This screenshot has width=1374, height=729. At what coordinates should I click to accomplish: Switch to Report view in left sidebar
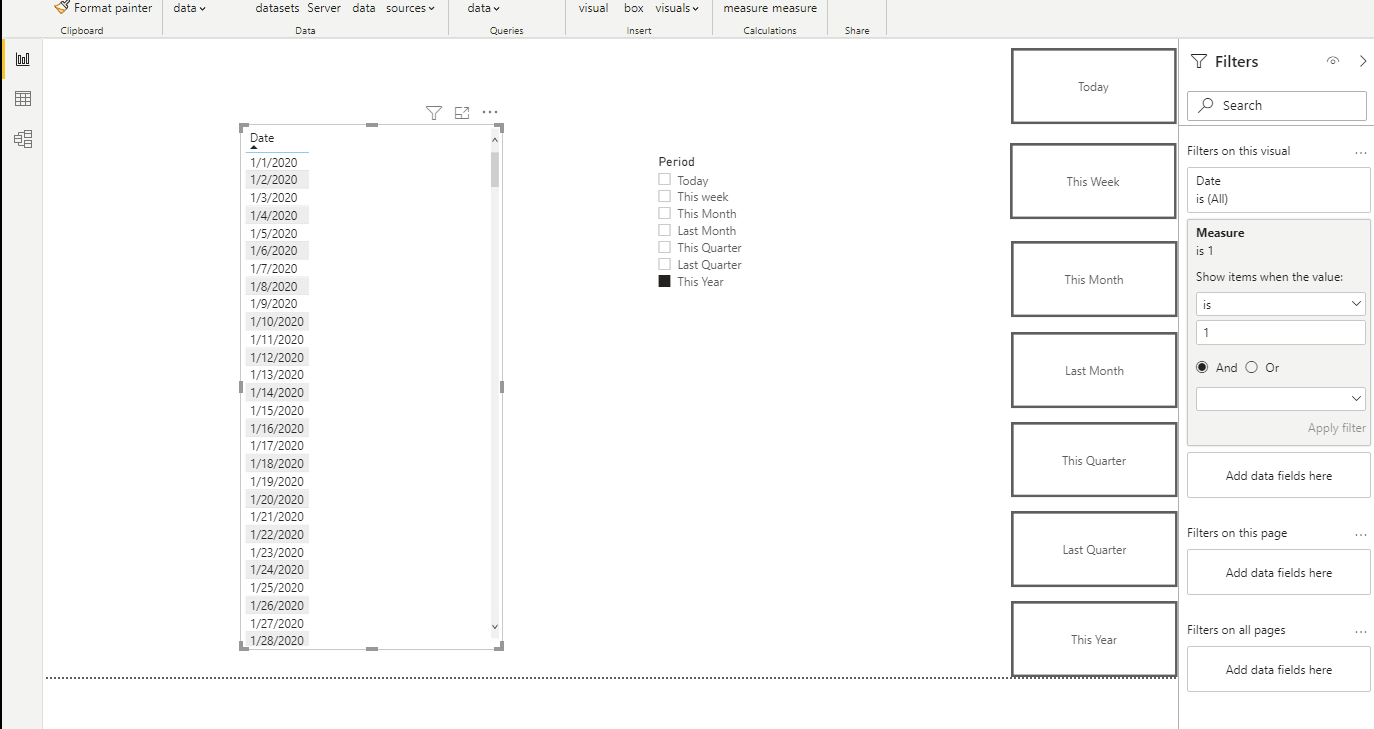tap(23, 59)
